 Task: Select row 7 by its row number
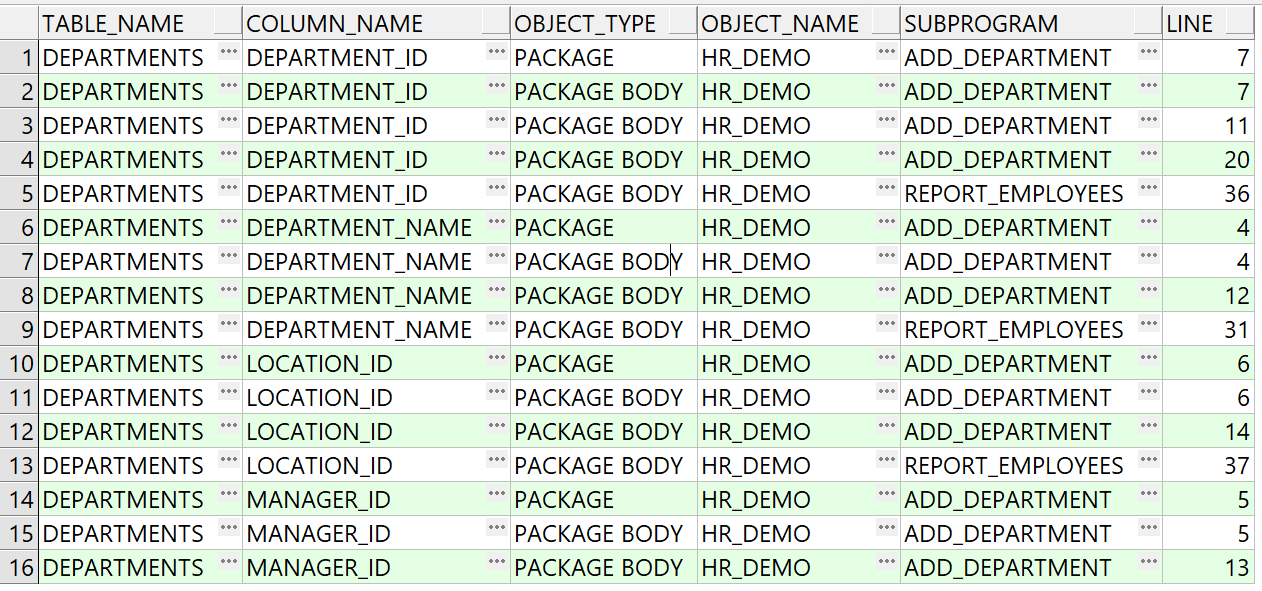tap(20, 262)
